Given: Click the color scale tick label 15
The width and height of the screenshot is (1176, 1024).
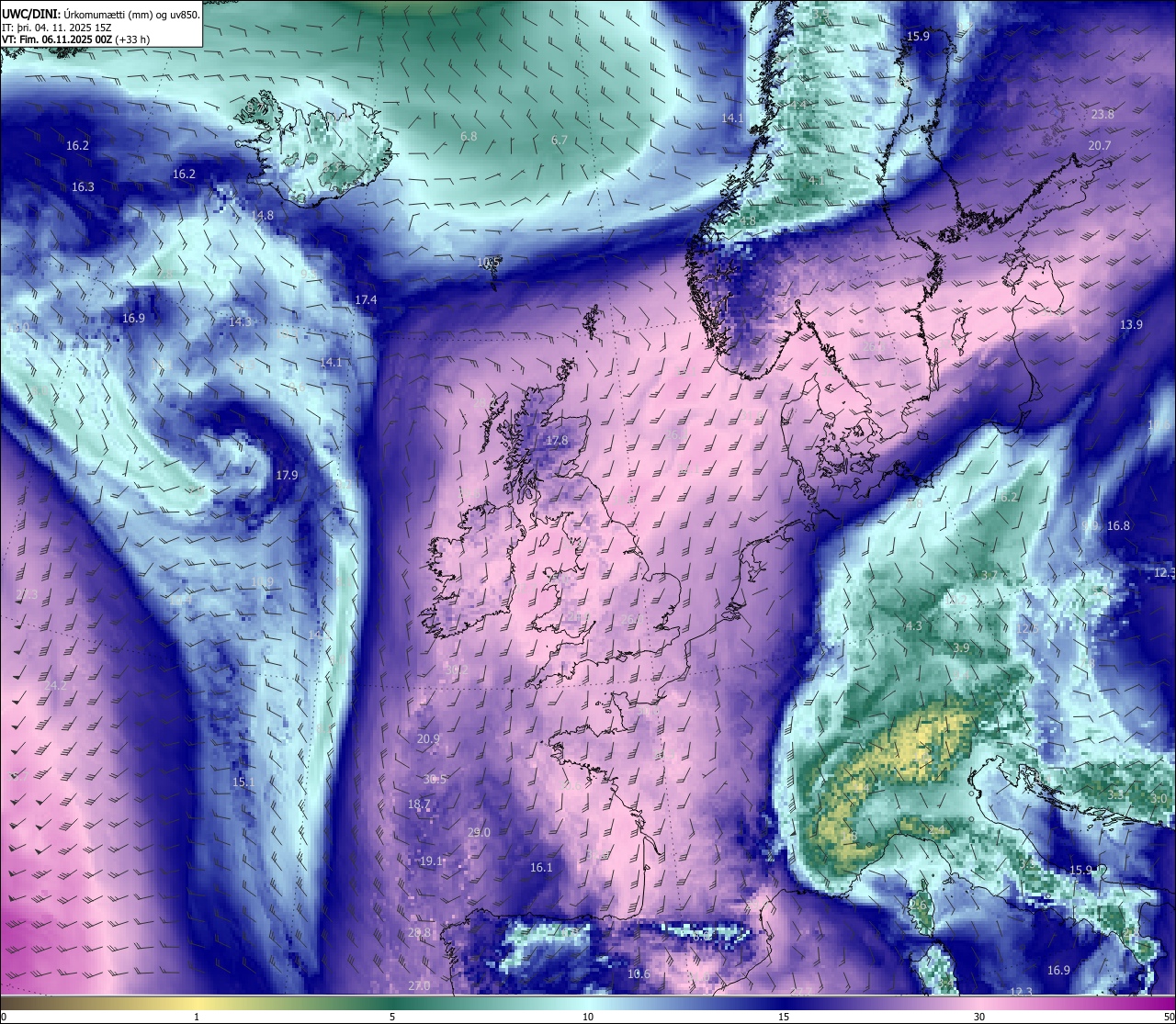Looking at the screenshot, I should (x=784, y=1018).
